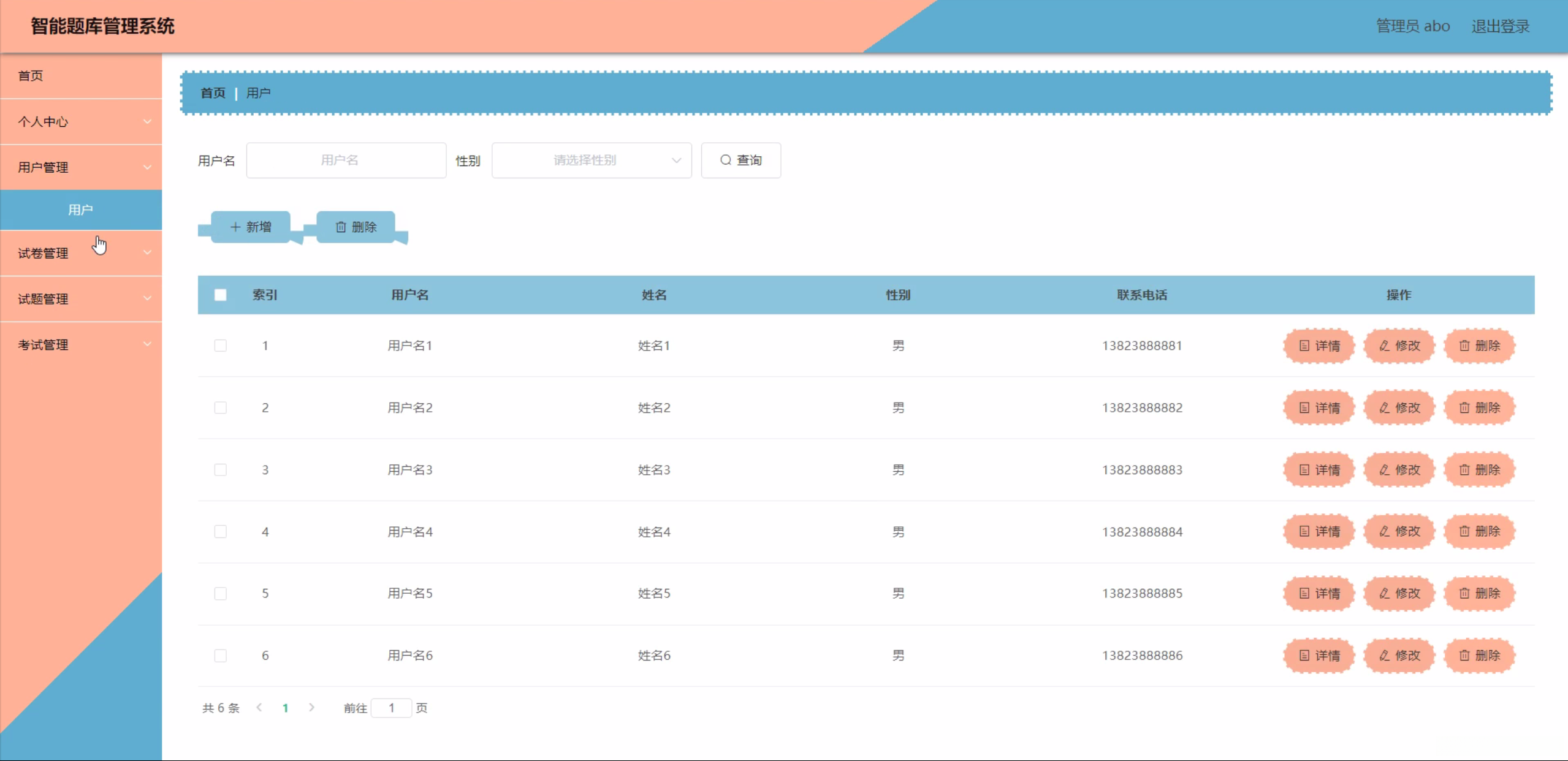Open the 请选择性别 gender dropdown
Viewport: 1568px width, 761px height.
click(591, 161)
